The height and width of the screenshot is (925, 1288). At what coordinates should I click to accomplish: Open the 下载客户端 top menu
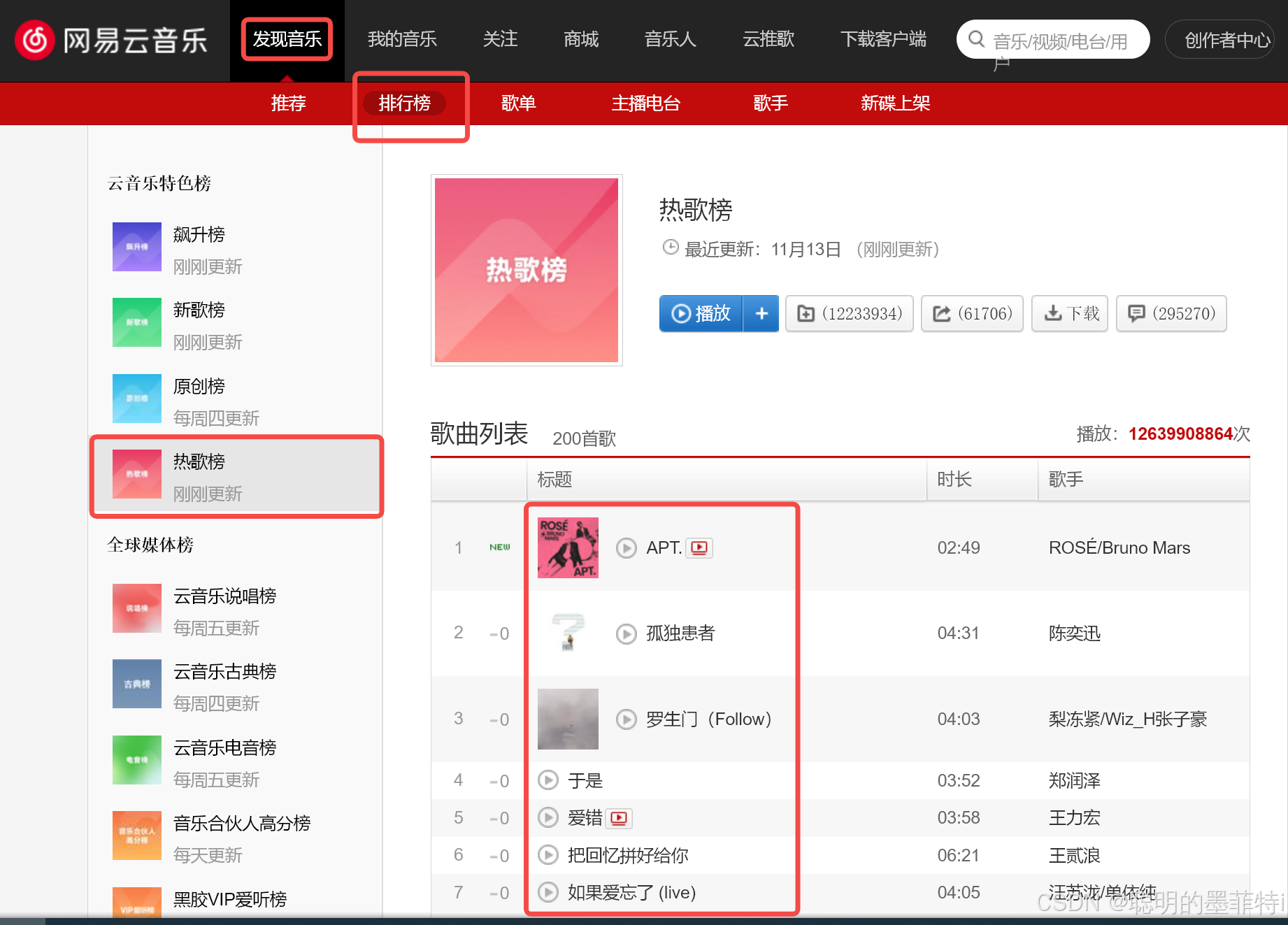[x=883, y=39]
